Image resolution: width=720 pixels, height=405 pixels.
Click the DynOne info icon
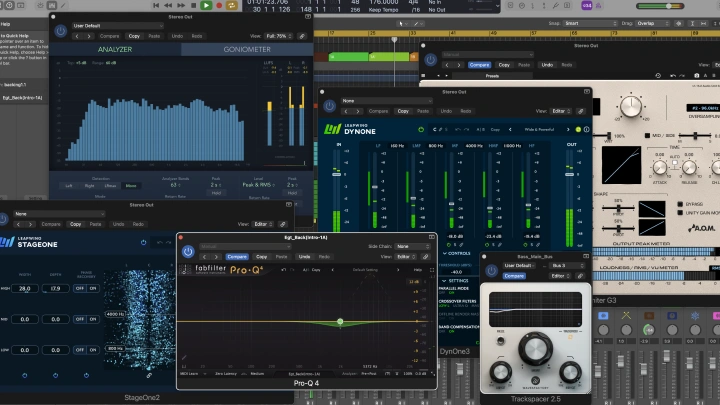coord(586,129)
